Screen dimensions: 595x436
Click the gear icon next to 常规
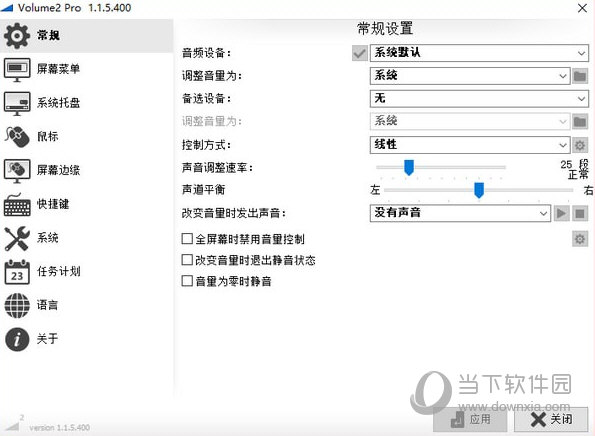pos(17,36)
